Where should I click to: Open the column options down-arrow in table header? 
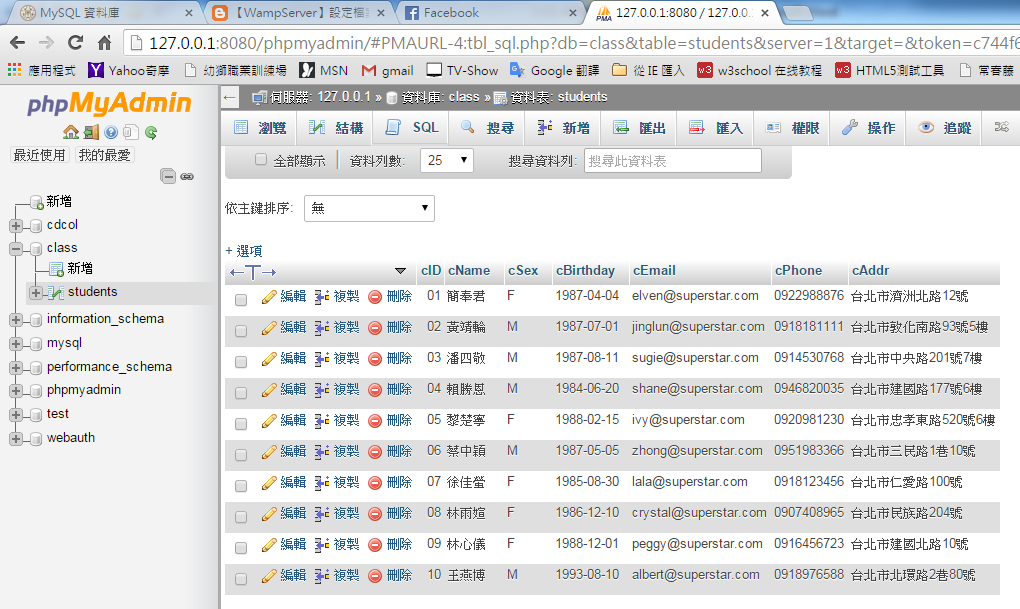click(x=401, y=271)
